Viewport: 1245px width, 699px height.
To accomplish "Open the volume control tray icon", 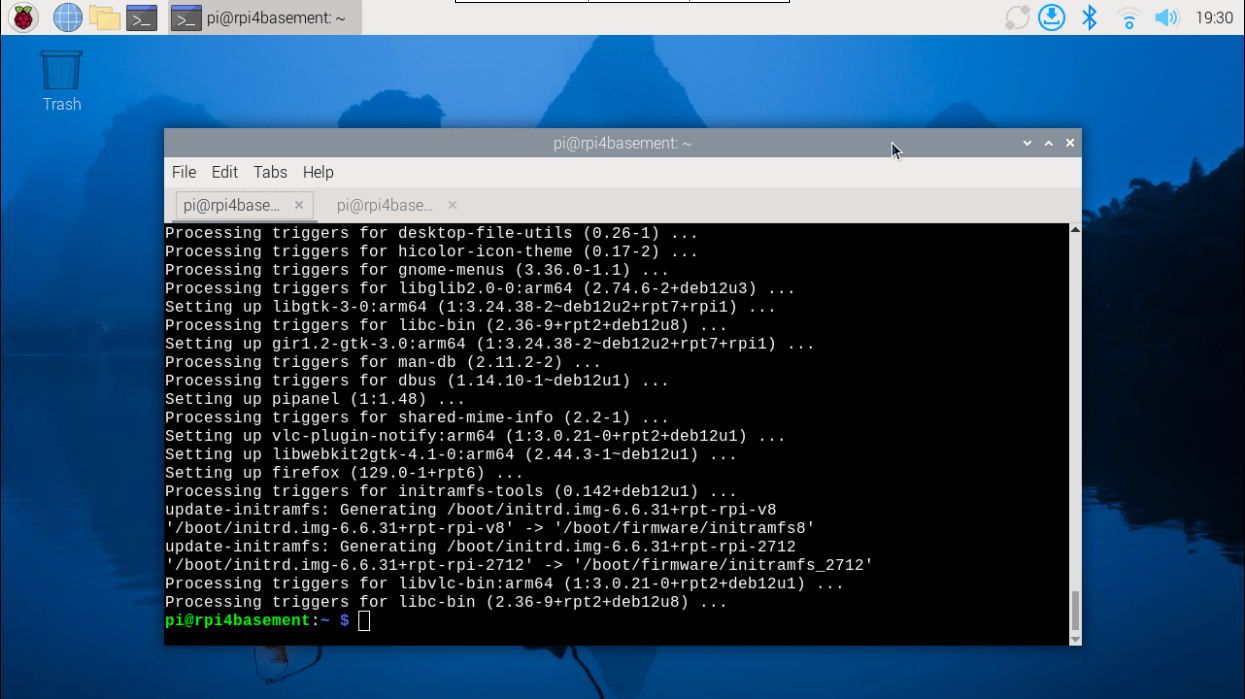I will pyautogui.click(x=1166, y=17).
